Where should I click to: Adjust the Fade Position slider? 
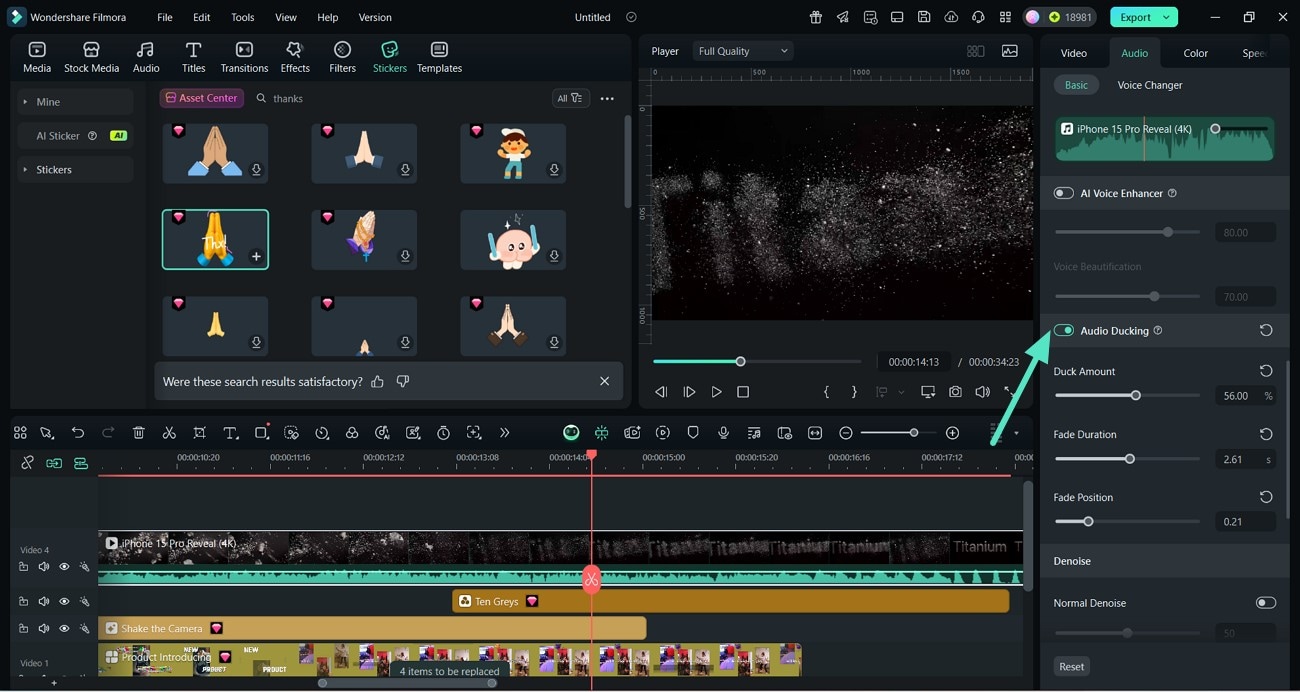[x=1127, y=522]
